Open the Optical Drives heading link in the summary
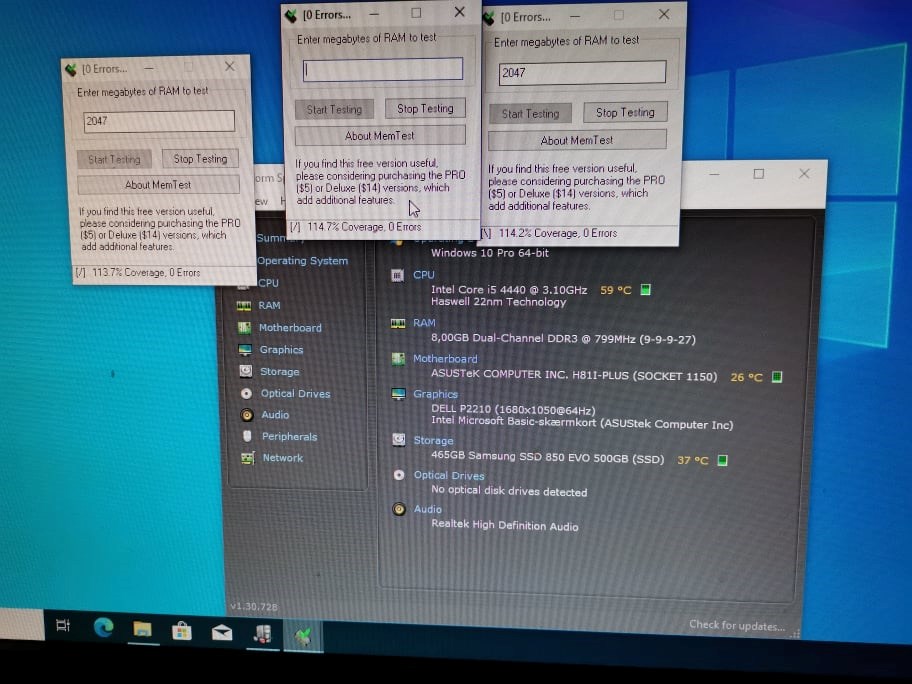The height and width of the screenshot is (684, 912). click(x=449, y=475)
